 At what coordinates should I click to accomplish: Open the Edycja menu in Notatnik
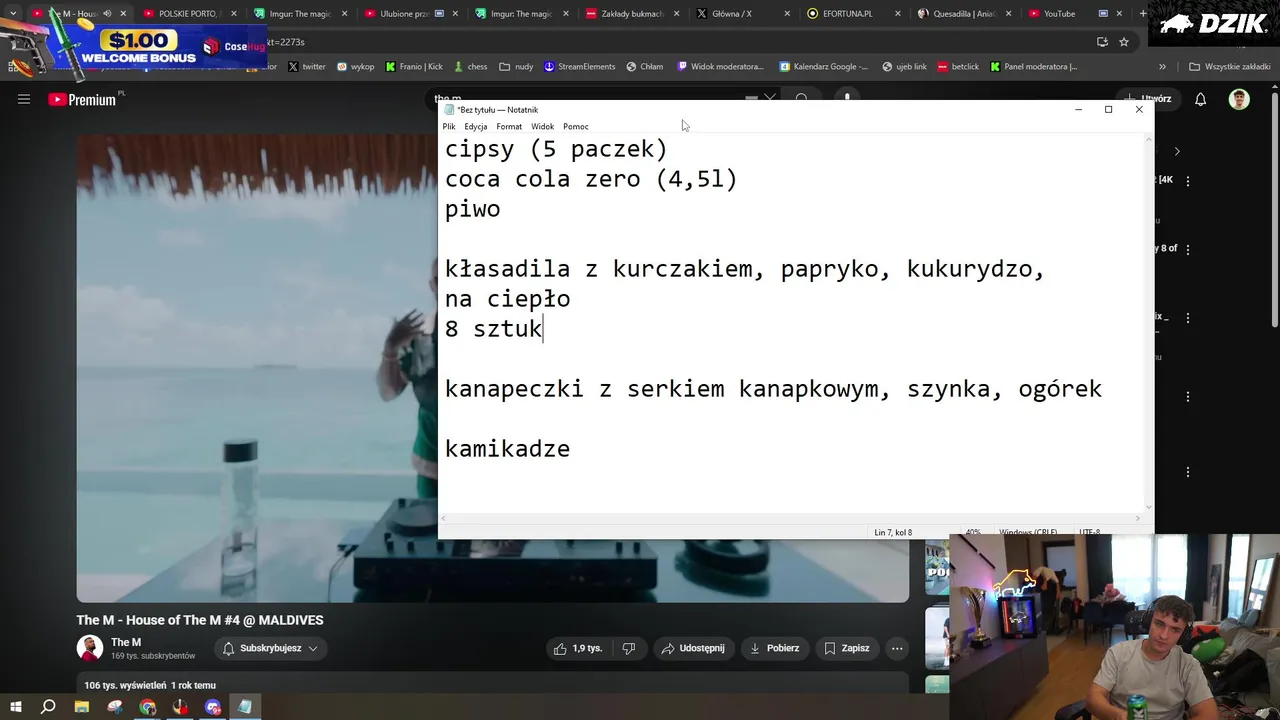pyautogui.click(x=476, y=126)
